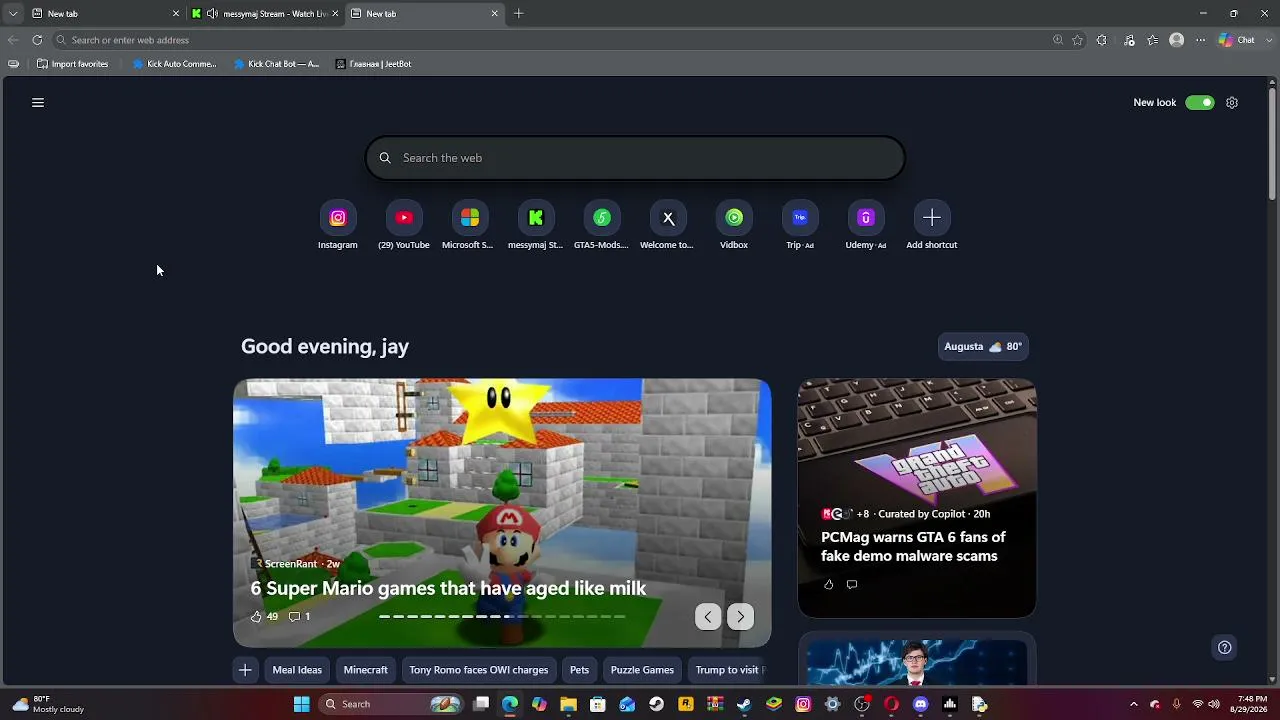Open the hamburger menu on new tab page

tap(38, 103)
